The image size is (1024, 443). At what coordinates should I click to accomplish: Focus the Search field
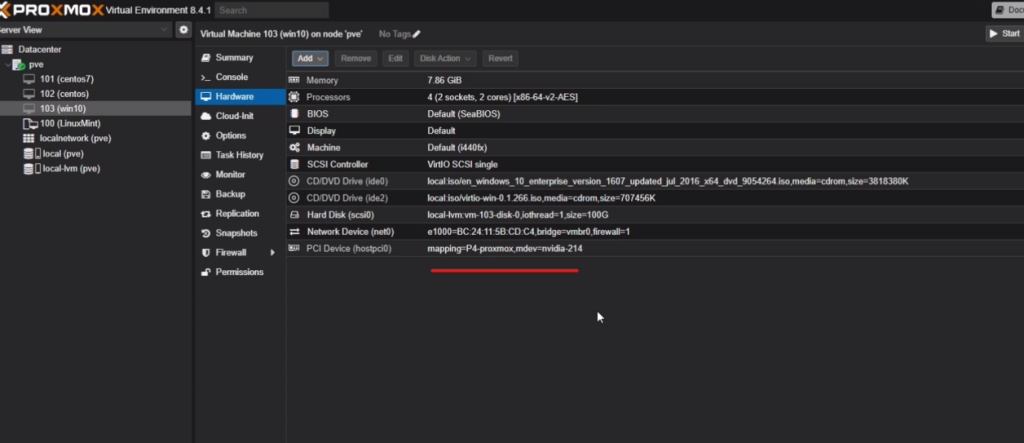click(x=272, y=10)
